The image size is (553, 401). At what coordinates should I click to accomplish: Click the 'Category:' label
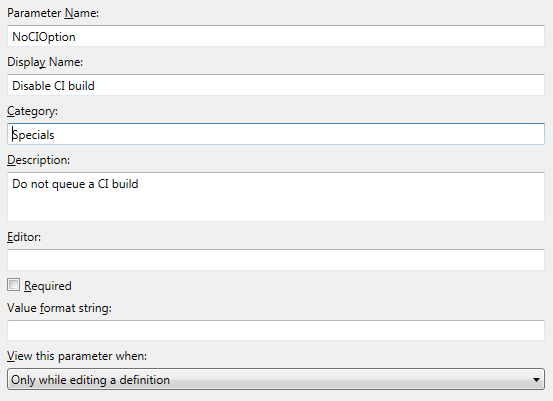(32, 111)
